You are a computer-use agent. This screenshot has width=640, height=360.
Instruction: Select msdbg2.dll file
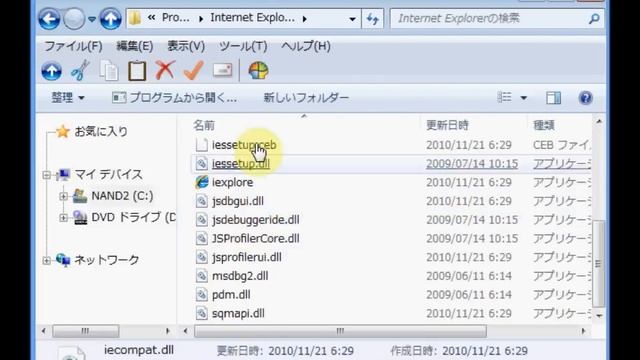[x=240, y=276]
